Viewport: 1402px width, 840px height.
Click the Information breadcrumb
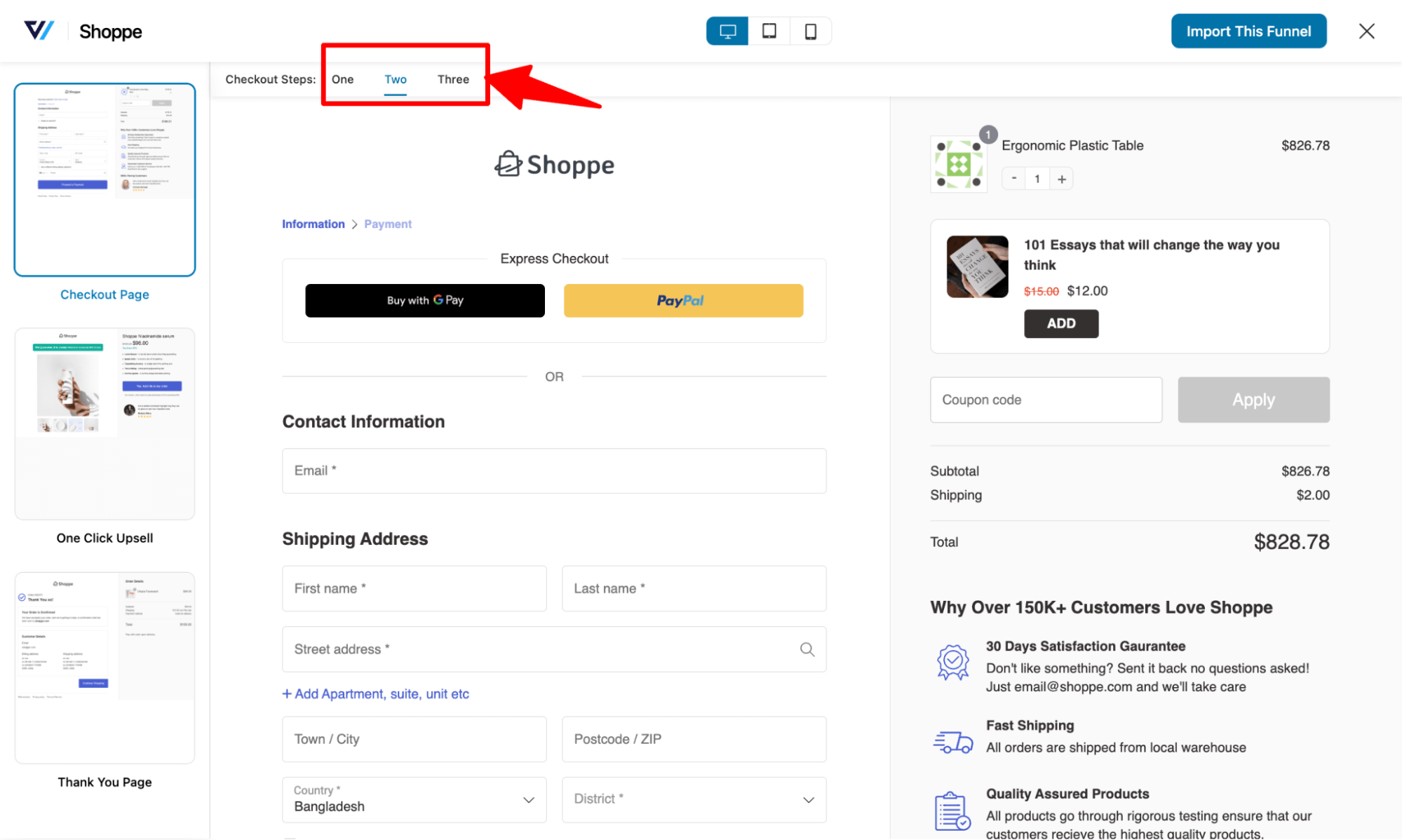pos(313,224)
